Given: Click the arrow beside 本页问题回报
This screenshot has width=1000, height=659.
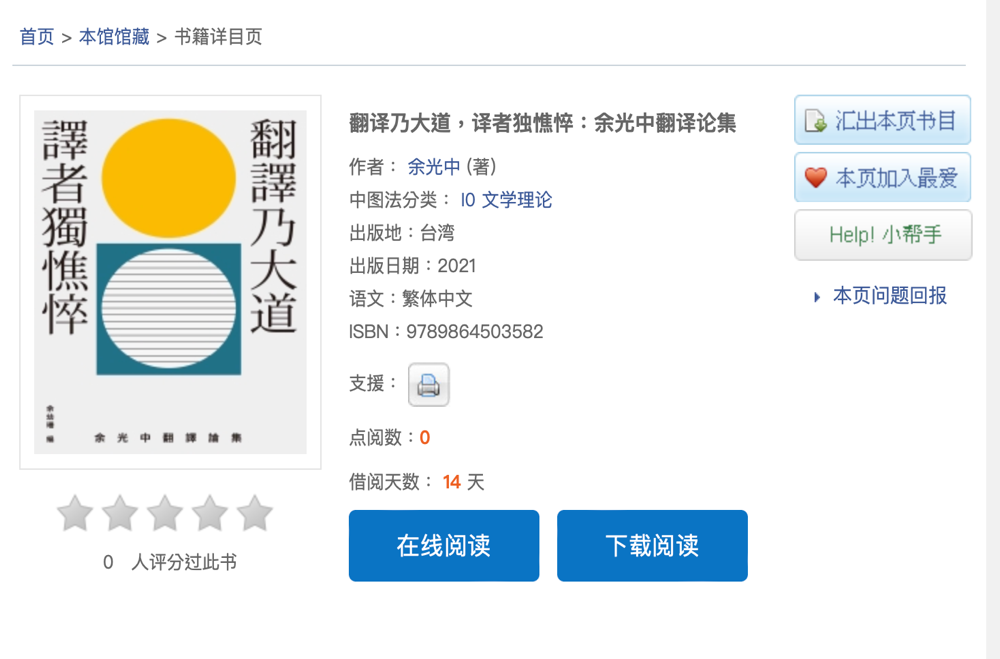Looking at the screenshot, I should coord(817,297).
